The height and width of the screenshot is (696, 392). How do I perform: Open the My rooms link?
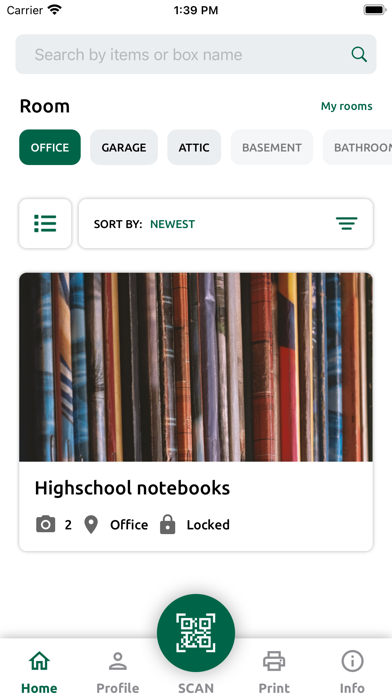[347, 106]
